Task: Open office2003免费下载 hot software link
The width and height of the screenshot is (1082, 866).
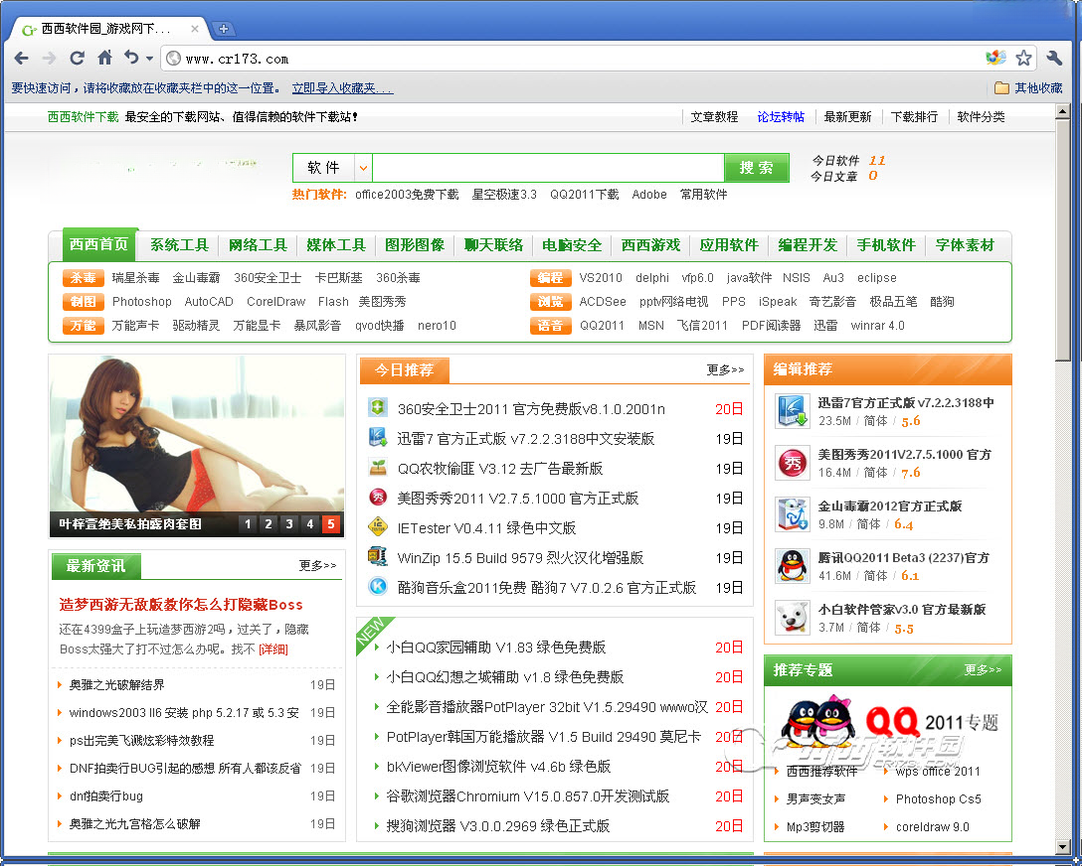Action: 406,195
